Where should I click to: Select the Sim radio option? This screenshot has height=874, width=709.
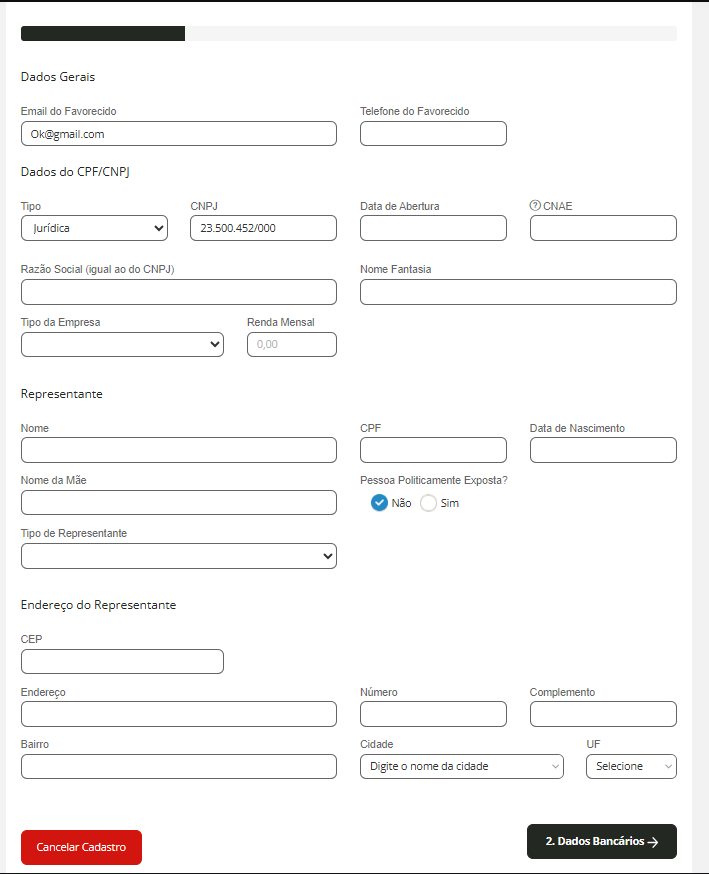pyautogui.click(x=428, y=503)
